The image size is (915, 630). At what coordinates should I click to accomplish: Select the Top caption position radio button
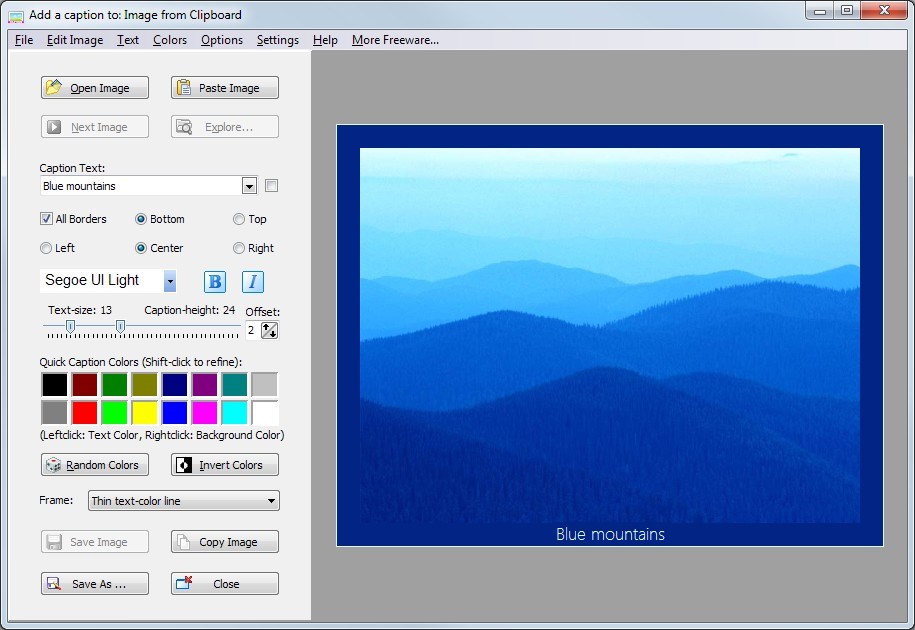(x=239, y=219)
